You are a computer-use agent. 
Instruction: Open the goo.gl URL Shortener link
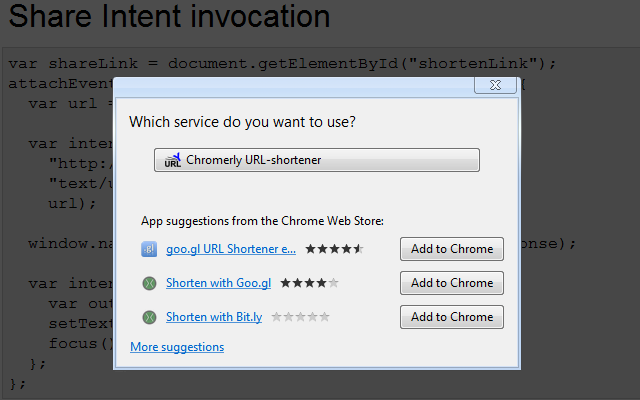tap(231, 249)
